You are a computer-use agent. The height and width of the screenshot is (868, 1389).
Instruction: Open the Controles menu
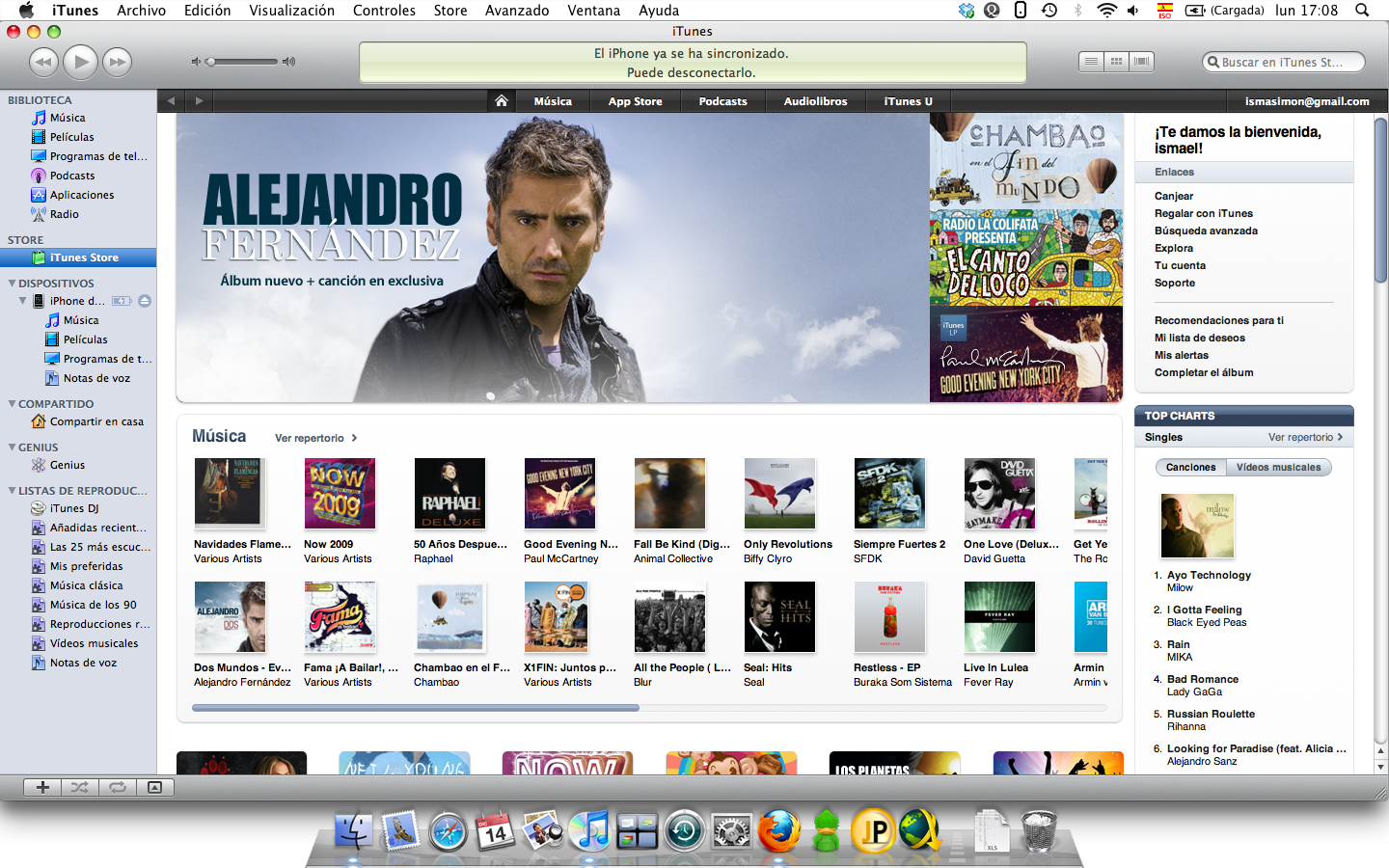pos(384,10)
